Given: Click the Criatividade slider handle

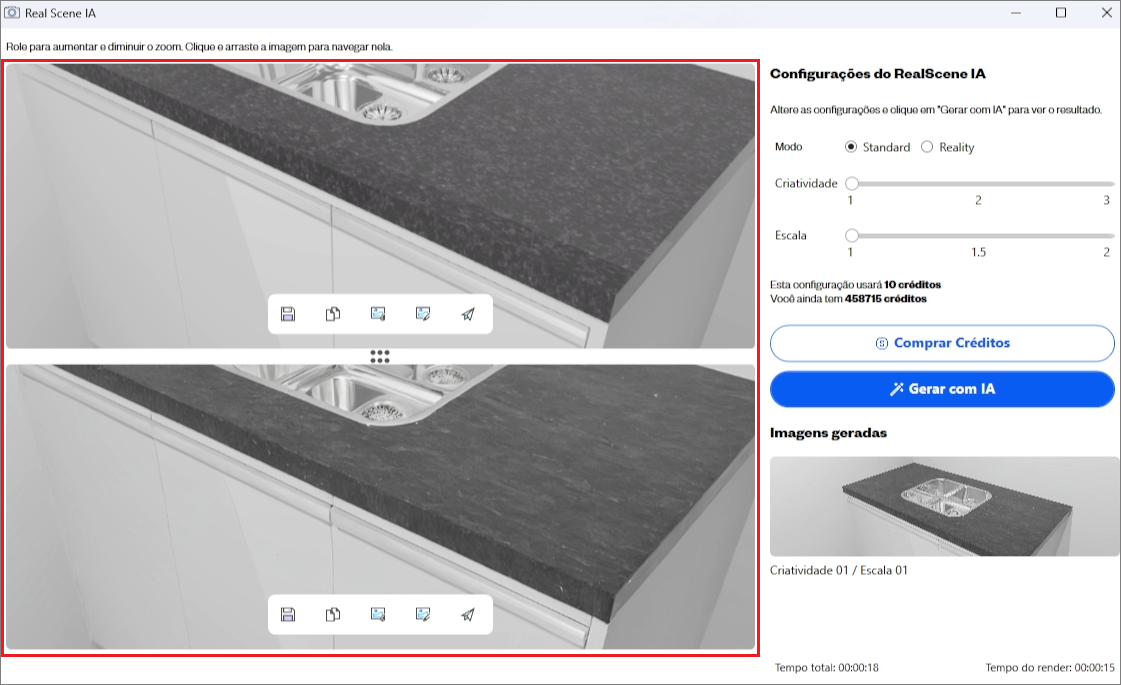Looking at the screenshot, I should [x=851, y=184].
